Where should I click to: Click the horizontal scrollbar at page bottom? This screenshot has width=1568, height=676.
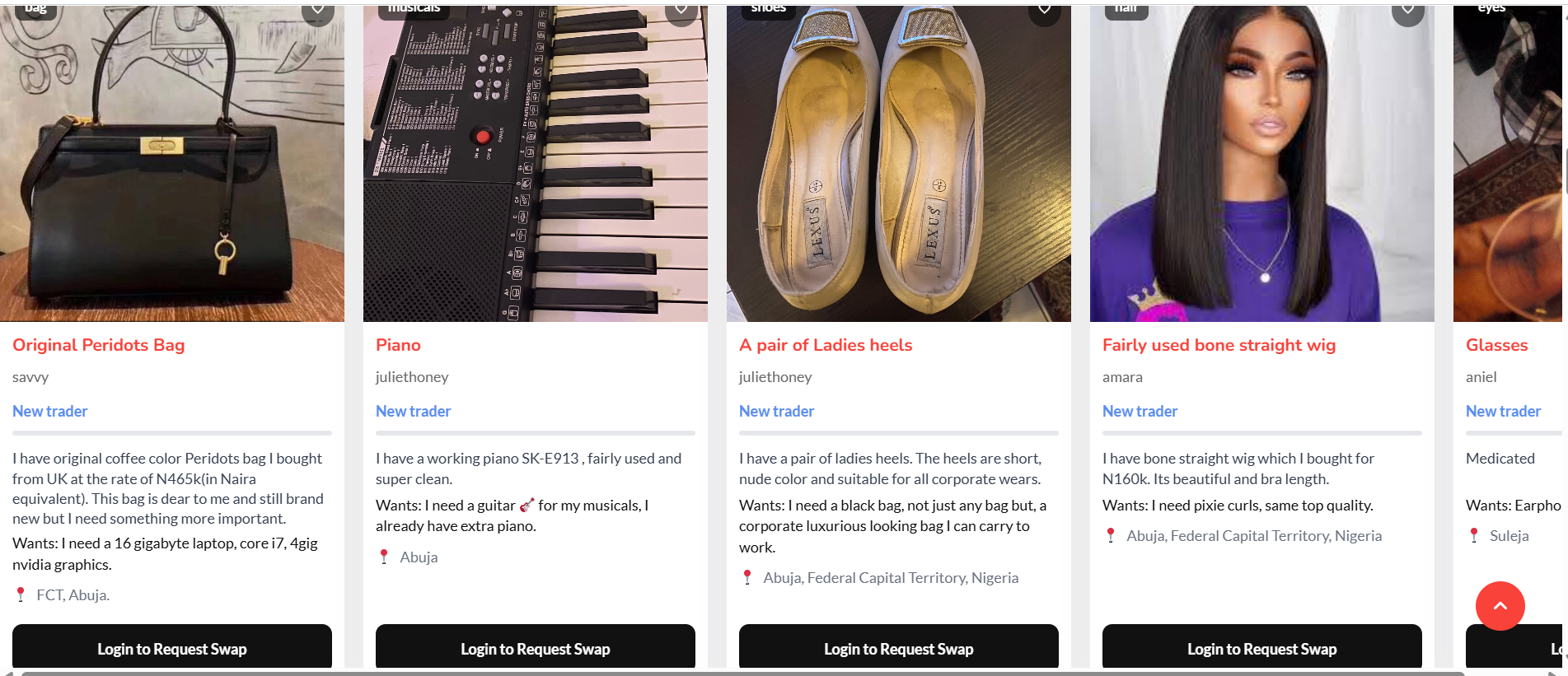[x=742, y=673]
